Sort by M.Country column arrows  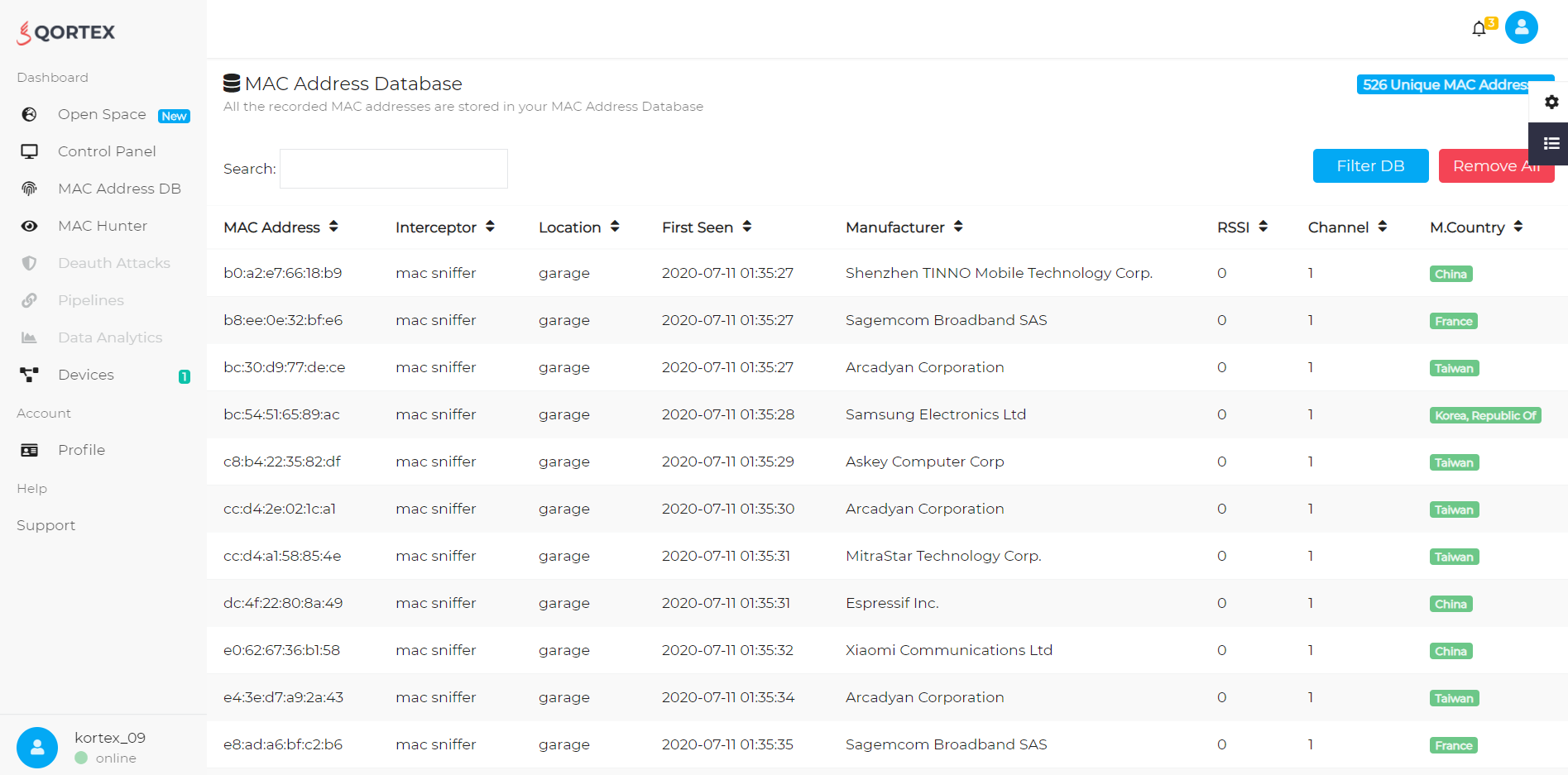coord(1518,227)
